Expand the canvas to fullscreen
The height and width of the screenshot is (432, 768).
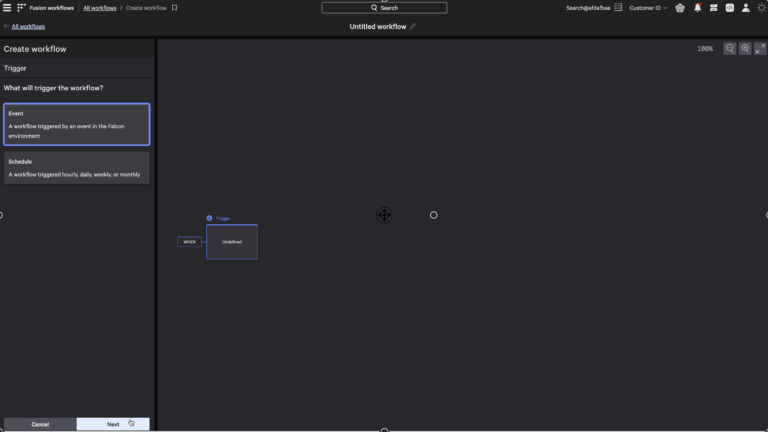(760, 49)
